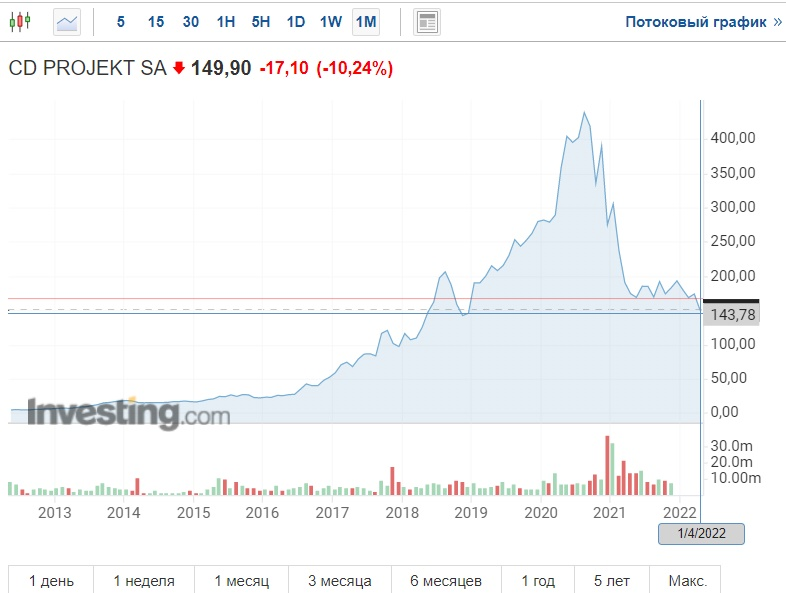Image resolution: width=786 pixels, height=593 pixels.
Task: Click the 1/4/2022 date marker label
Action: coord(701,533)
